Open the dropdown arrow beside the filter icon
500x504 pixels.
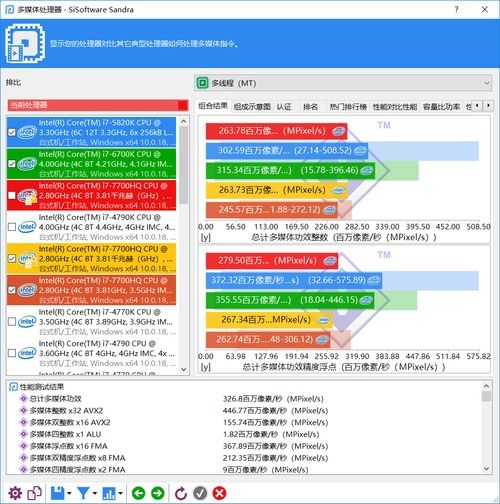95,493
